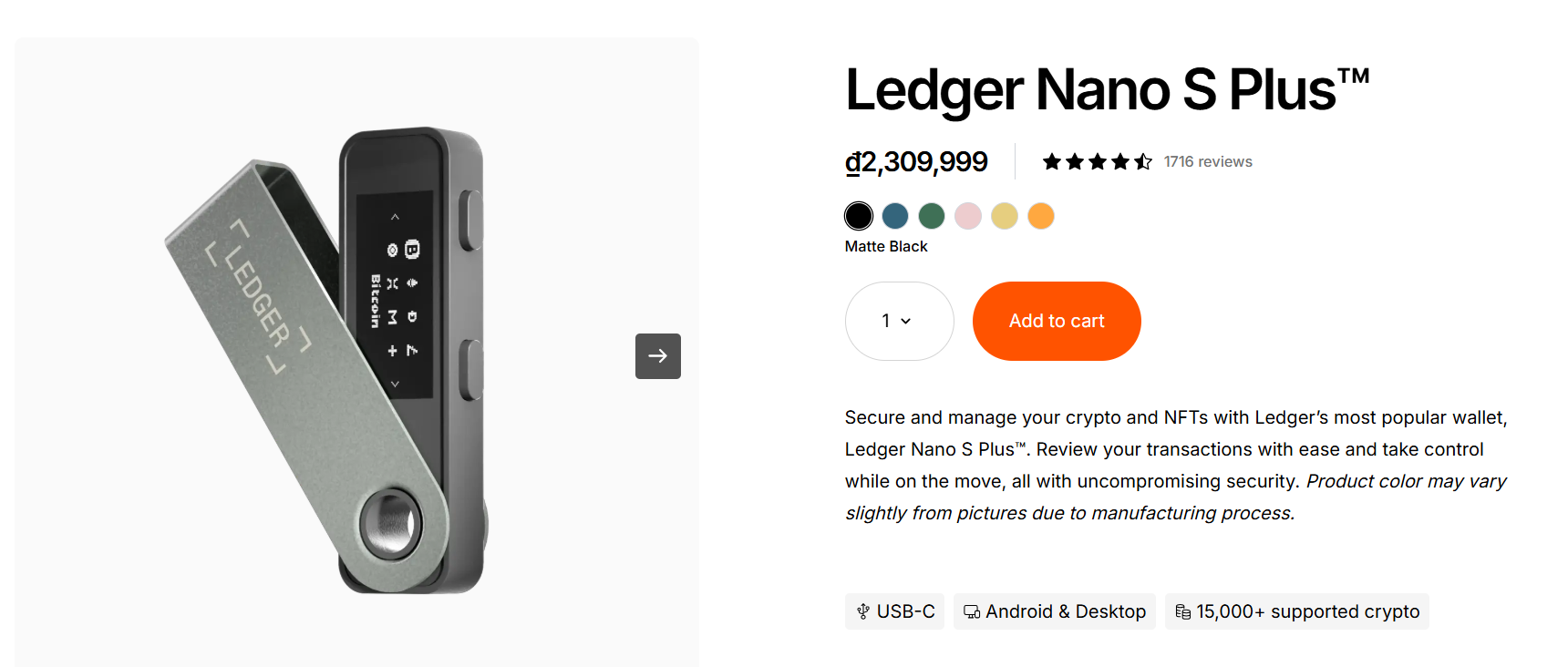Pick the orange color swatch
The width and height of the screenshot is (1568, 667).
point(1041,216)
